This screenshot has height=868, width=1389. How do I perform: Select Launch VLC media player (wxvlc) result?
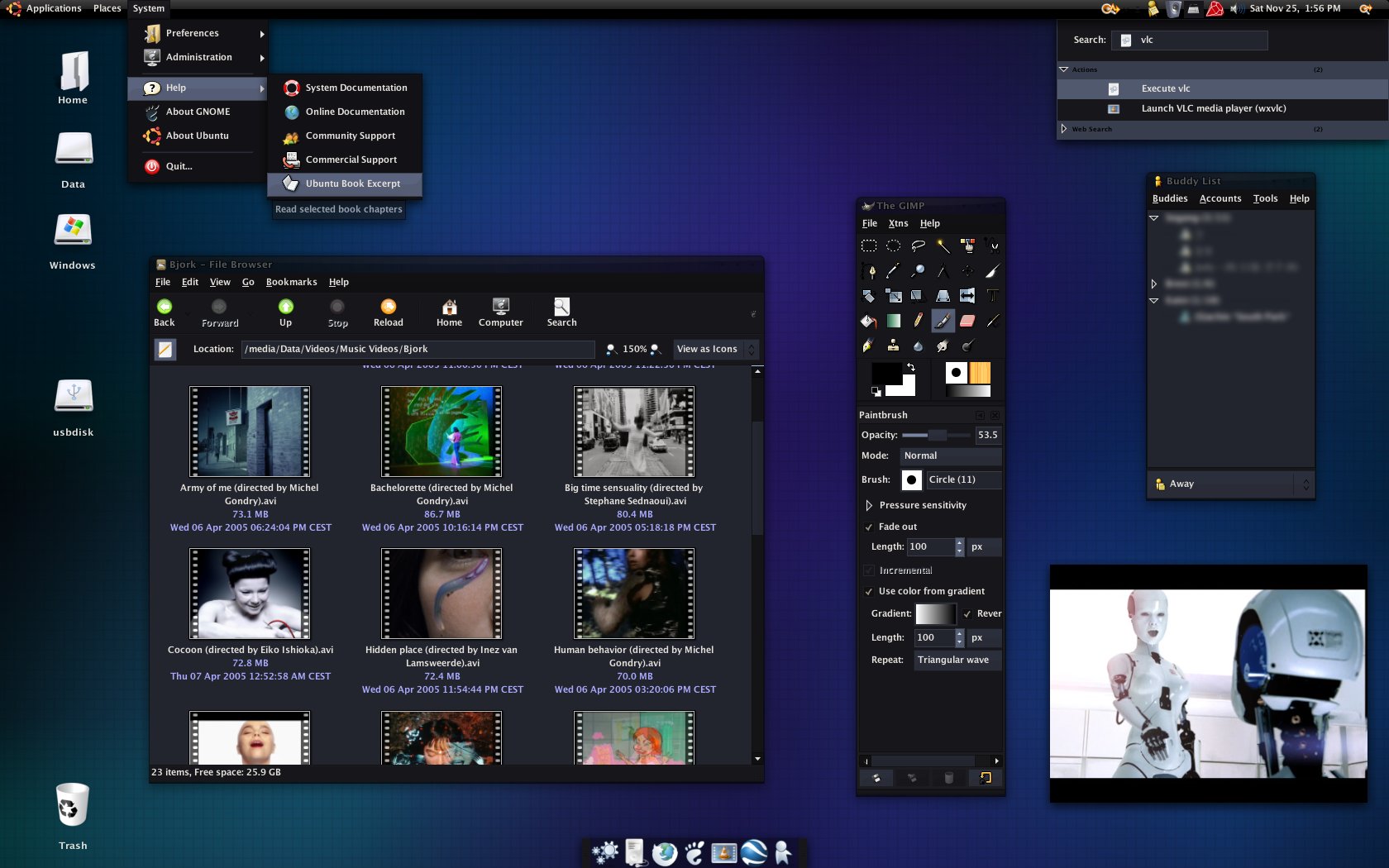coord(1223,108)
